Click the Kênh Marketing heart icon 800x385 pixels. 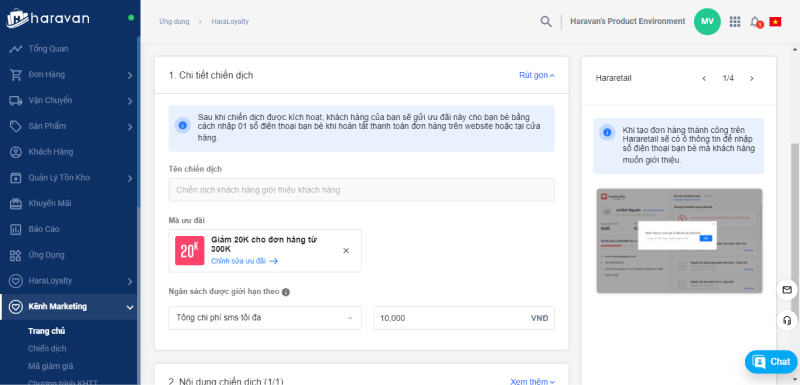point(16,306)
